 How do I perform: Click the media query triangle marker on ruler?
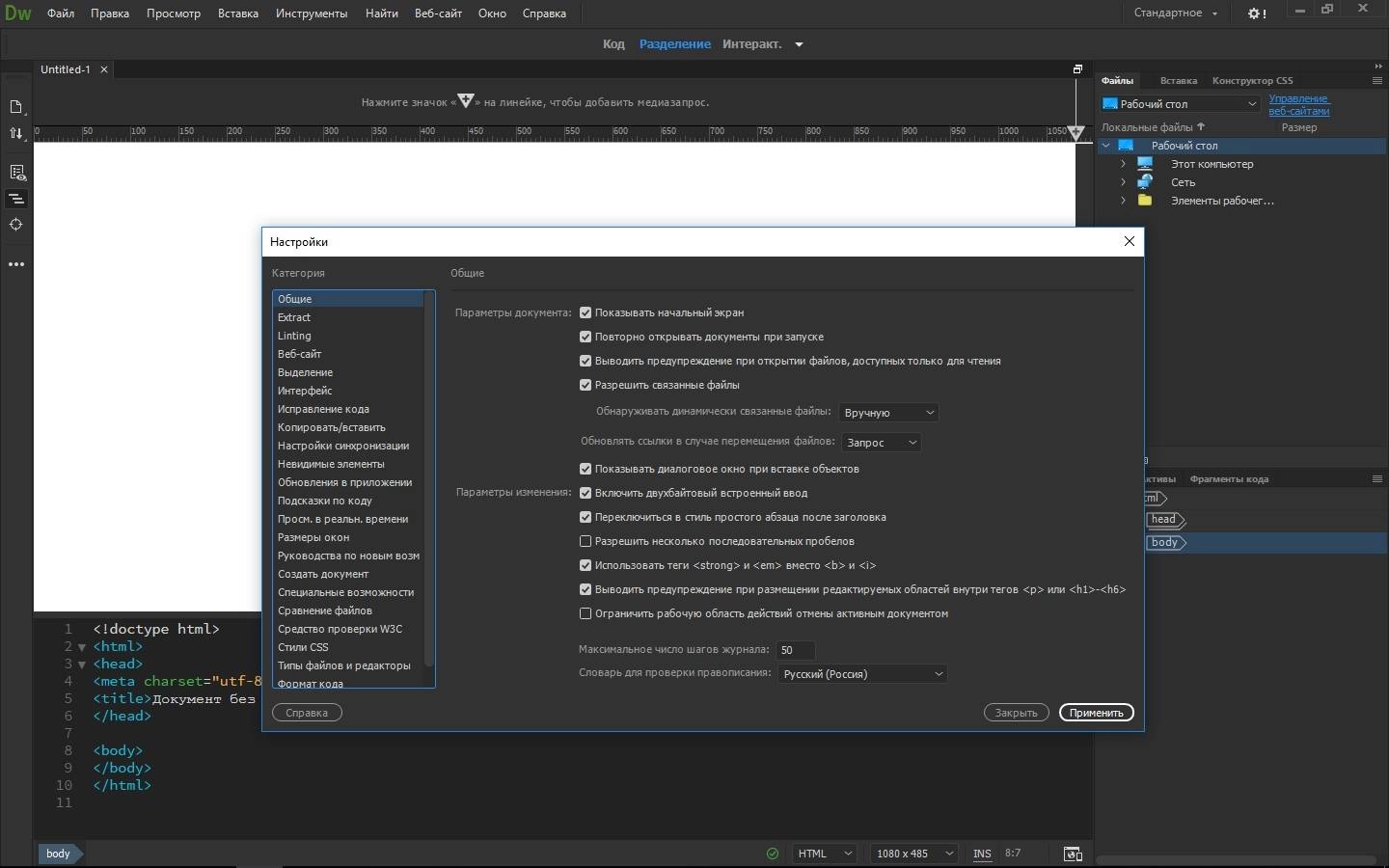pos(1076,132)
